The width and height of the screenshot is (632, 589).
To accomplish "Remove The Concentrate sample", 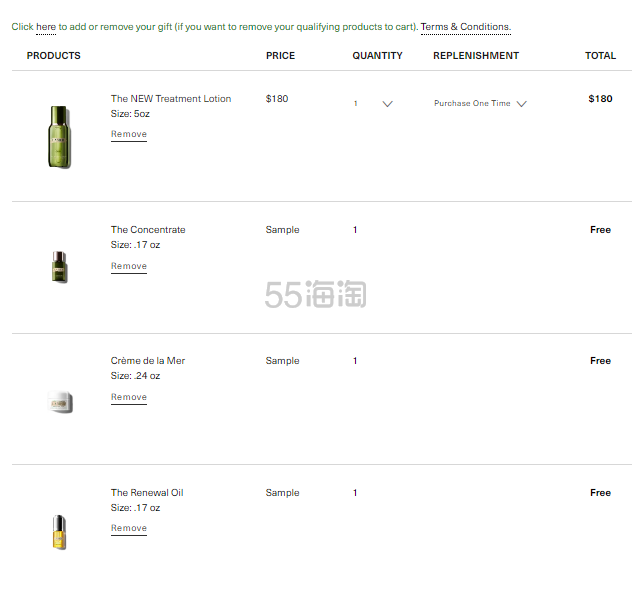I will tap(129, 266).
